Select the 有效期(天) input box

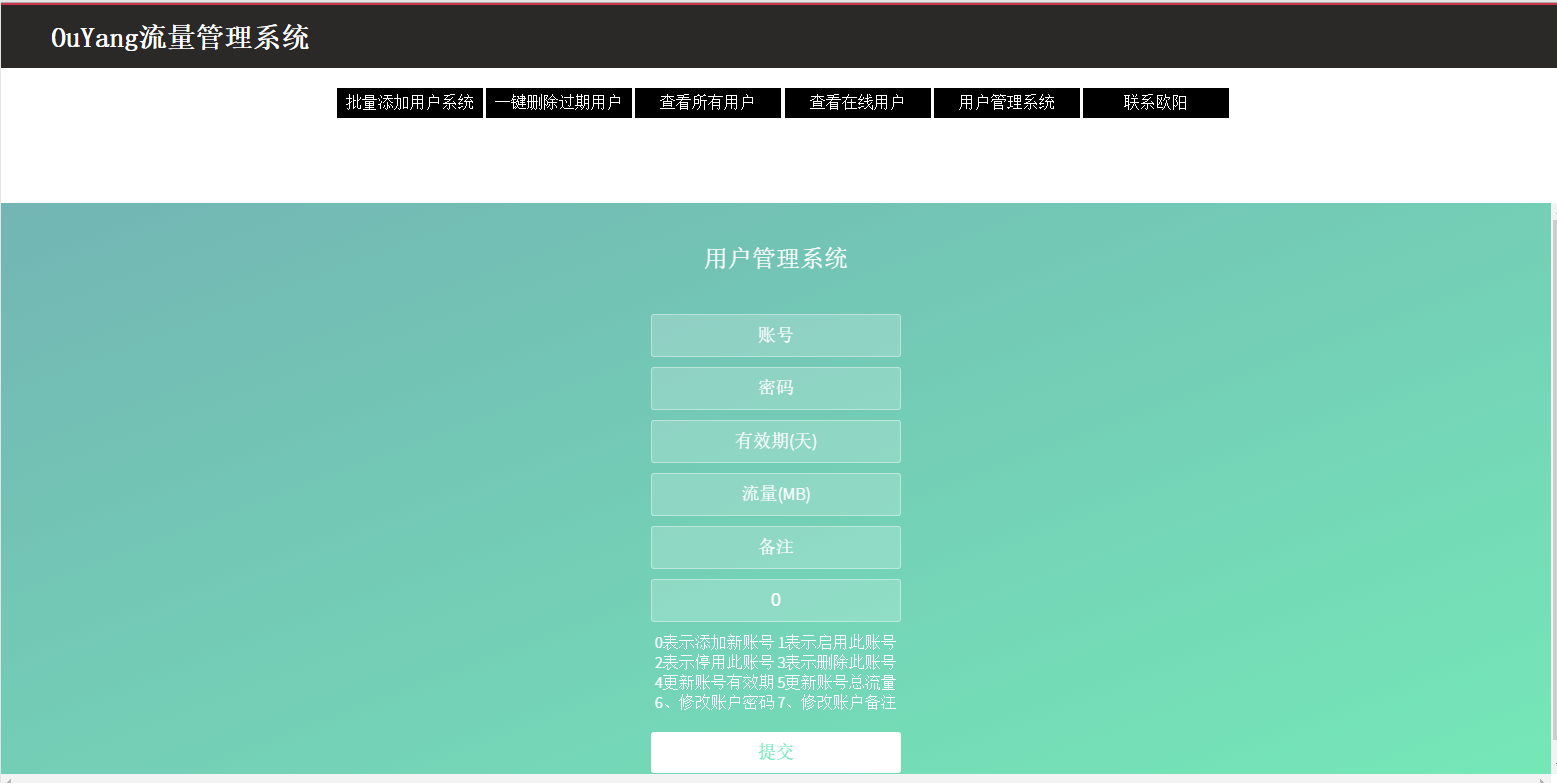(775, 441)
